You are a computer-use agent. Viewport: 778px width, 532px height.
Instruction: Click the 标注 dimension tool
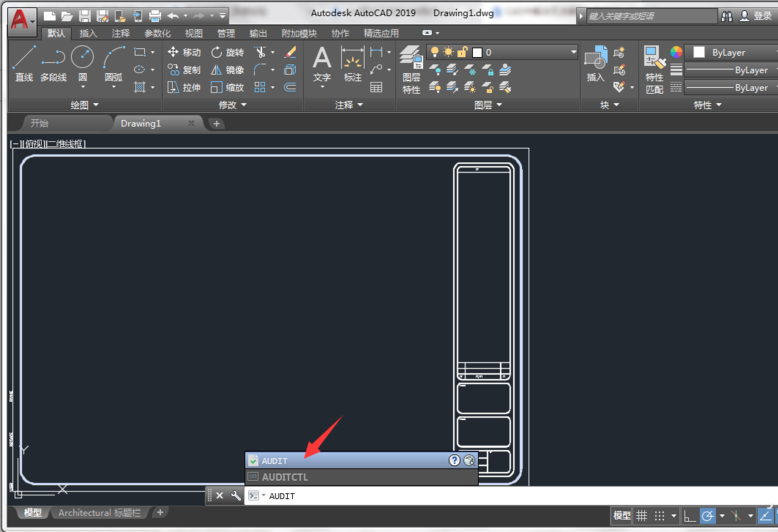coord(352,63)
